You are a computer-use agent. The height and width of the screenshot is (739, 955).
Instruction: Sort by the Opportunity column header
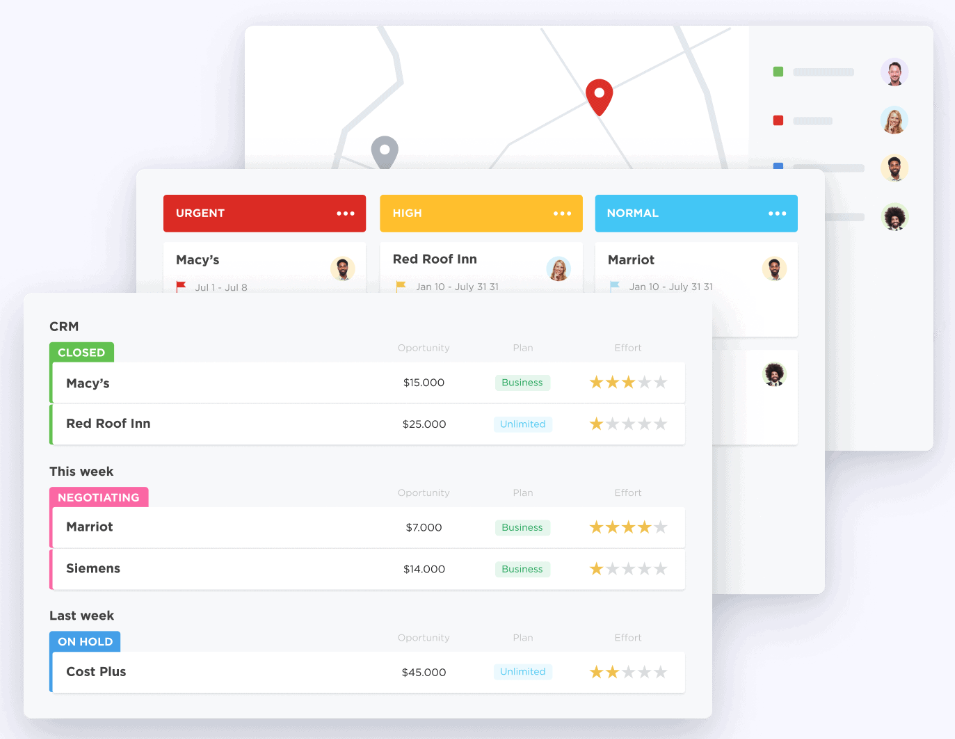[x=423, y=347]
